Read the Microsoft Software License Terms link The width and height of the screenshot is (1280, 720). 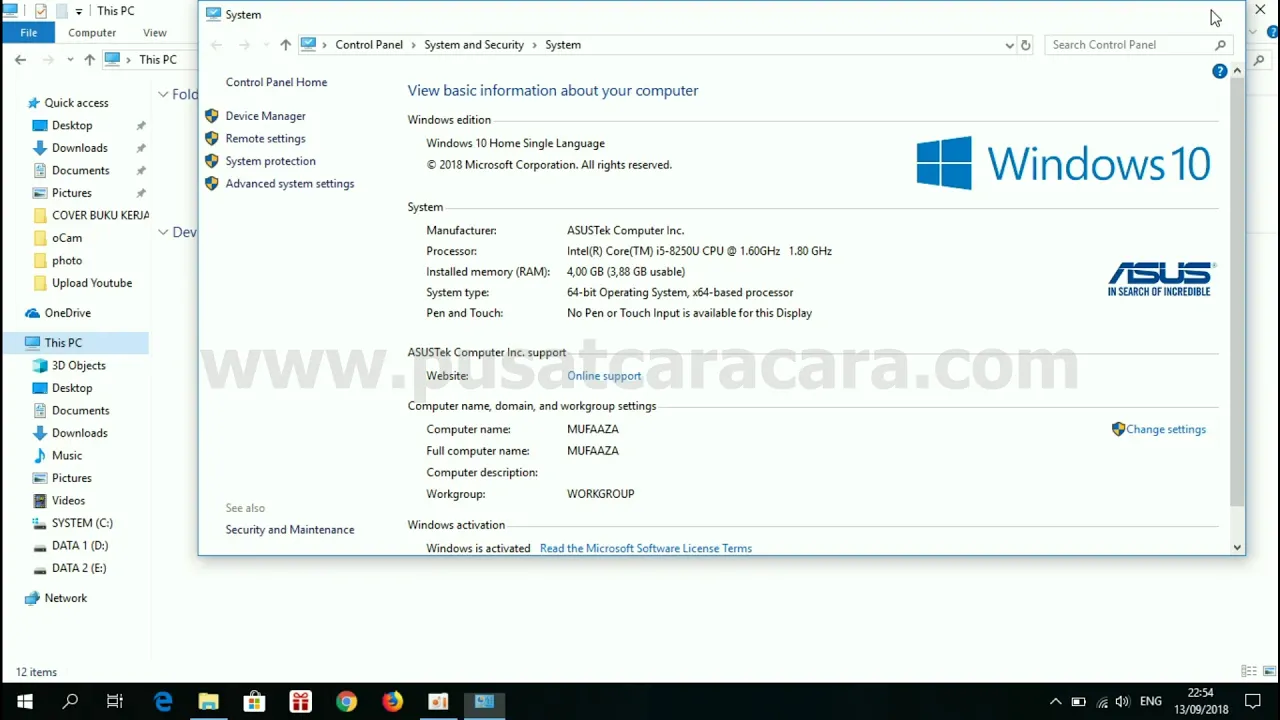(x=646, y=548)
